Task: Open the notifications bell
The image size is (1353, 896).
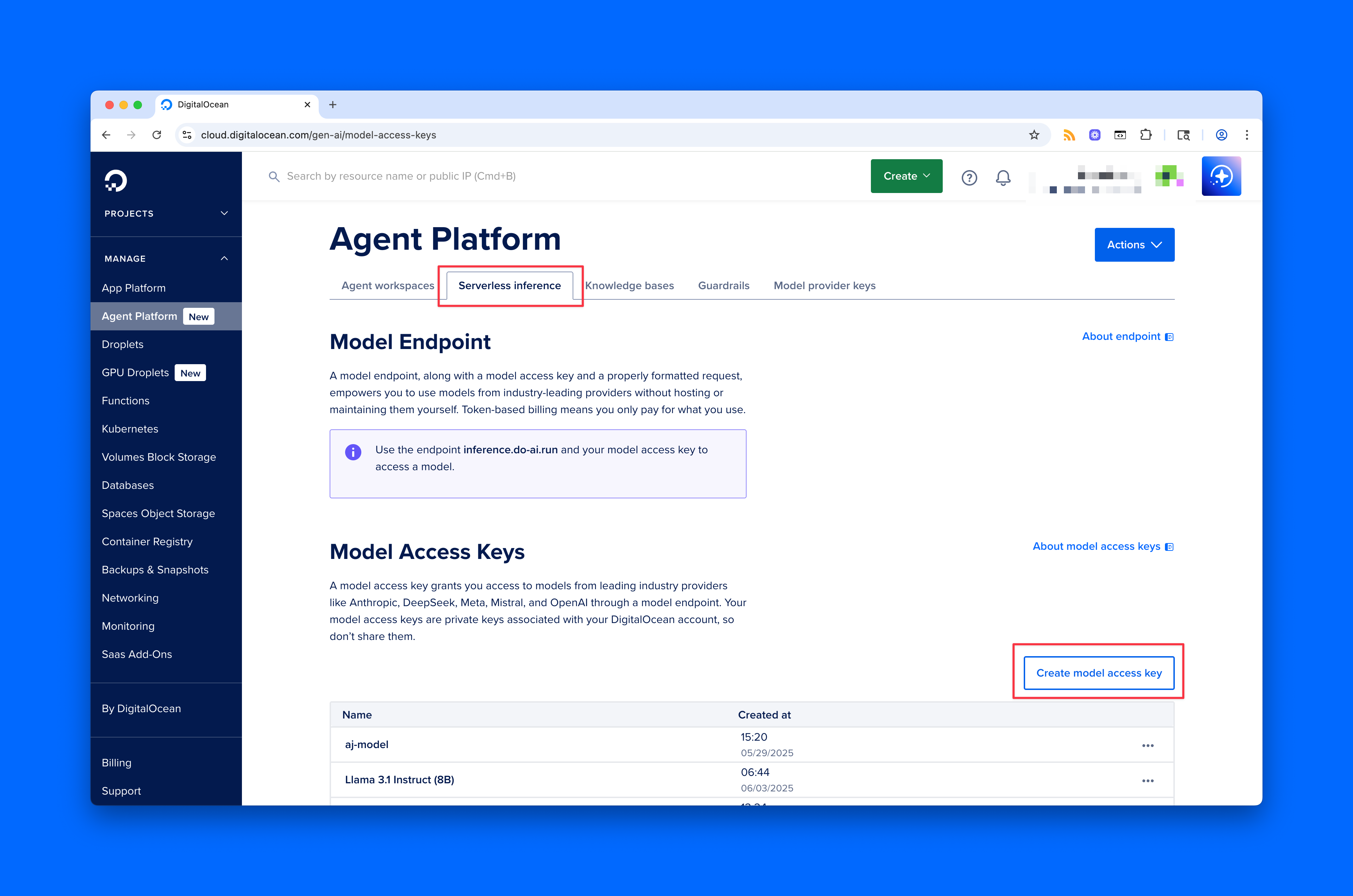Action: click(x=1003, y=177)
